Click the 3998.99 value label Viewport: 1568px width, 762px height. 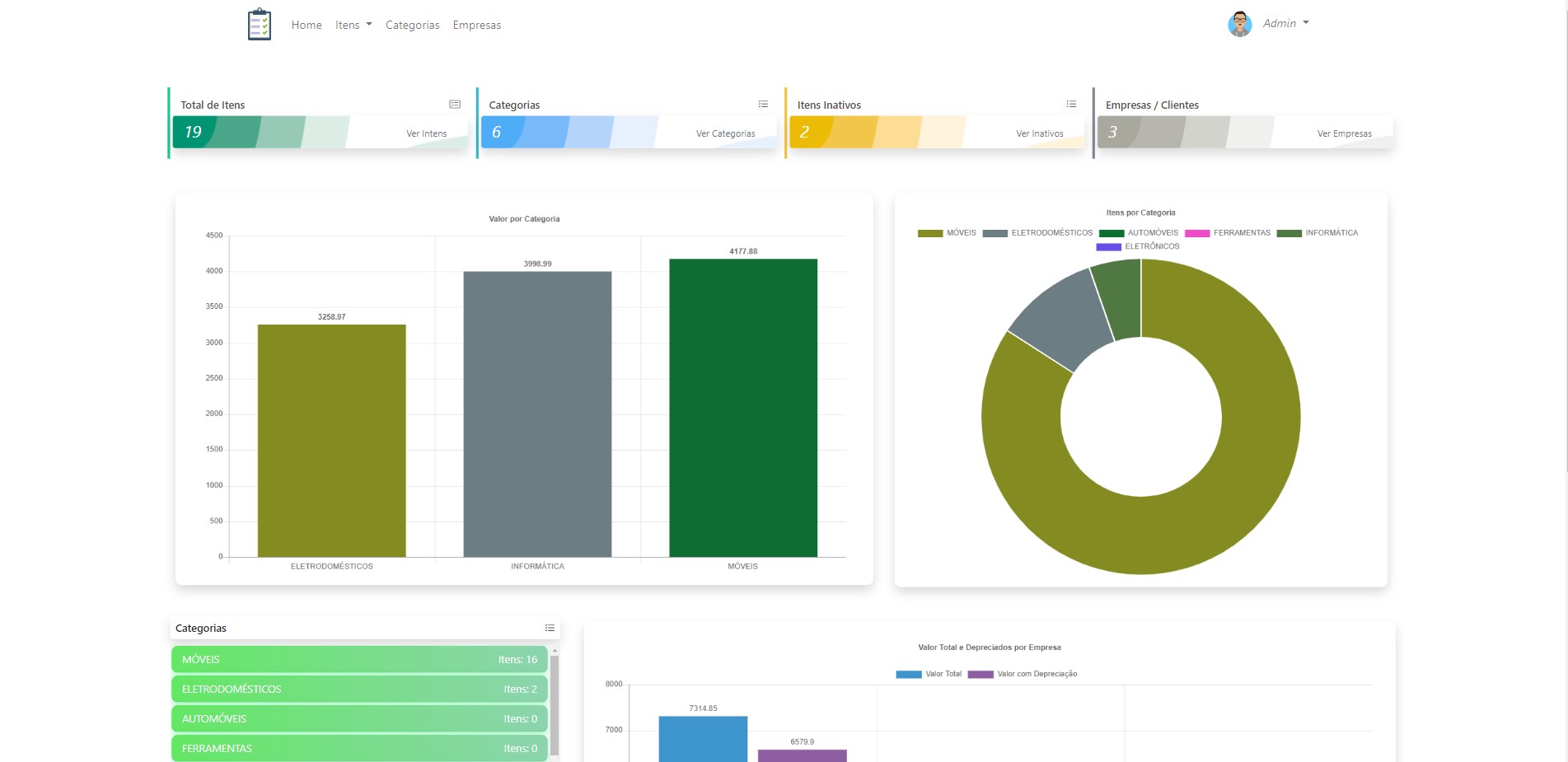(x=537, y=264)
